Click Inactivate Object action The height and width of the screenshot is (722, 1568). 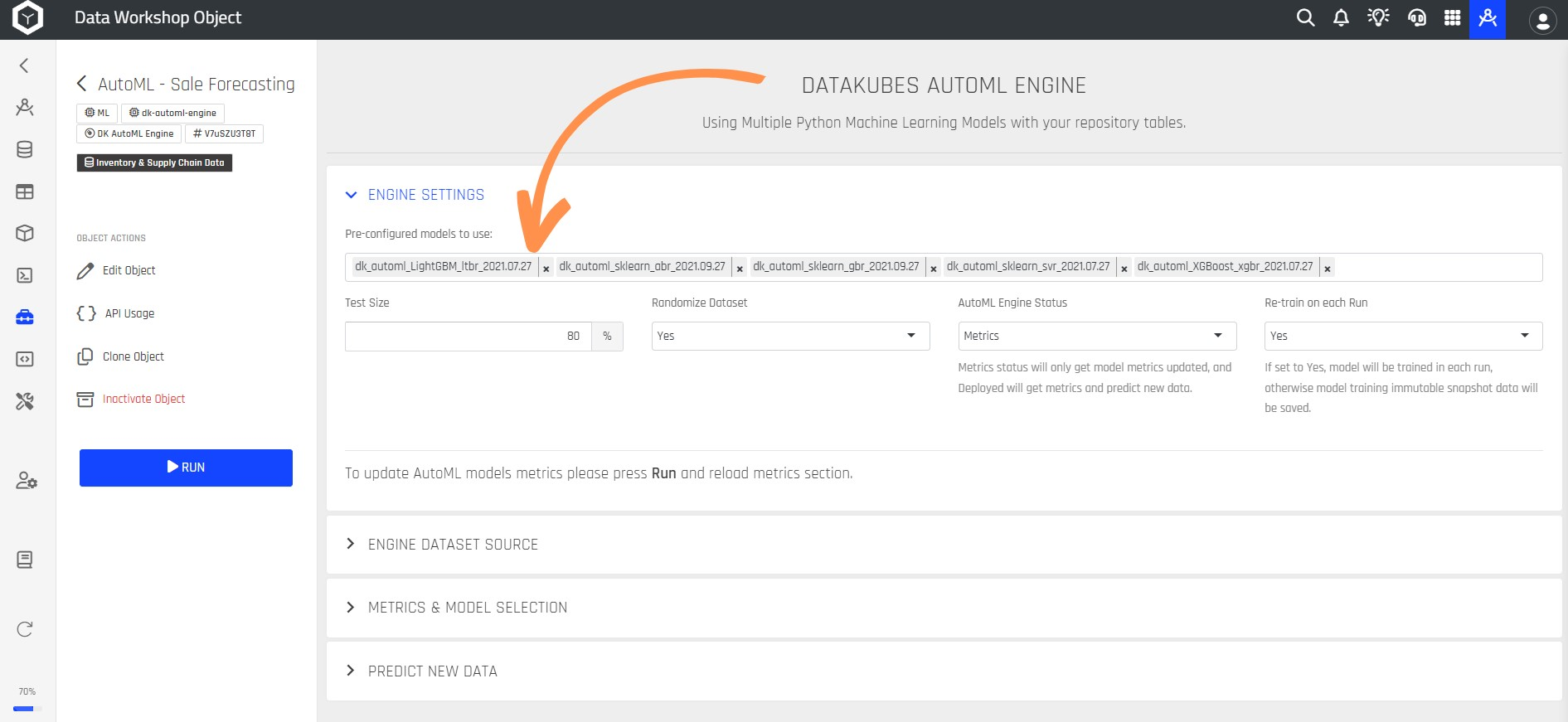[x=131, y=399]
